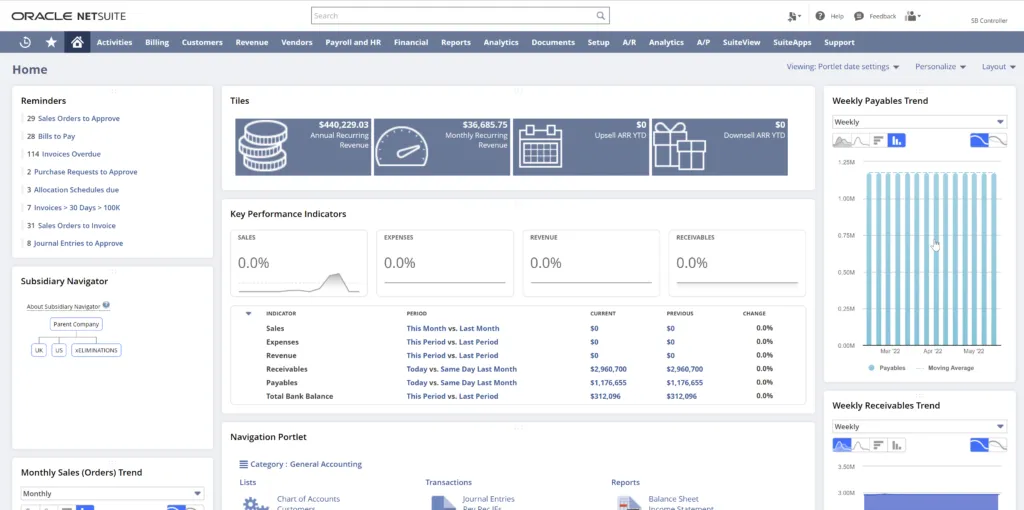Click the calendar Upsell ARR YTD tile

pyautogui.click(x=581, y=147)
